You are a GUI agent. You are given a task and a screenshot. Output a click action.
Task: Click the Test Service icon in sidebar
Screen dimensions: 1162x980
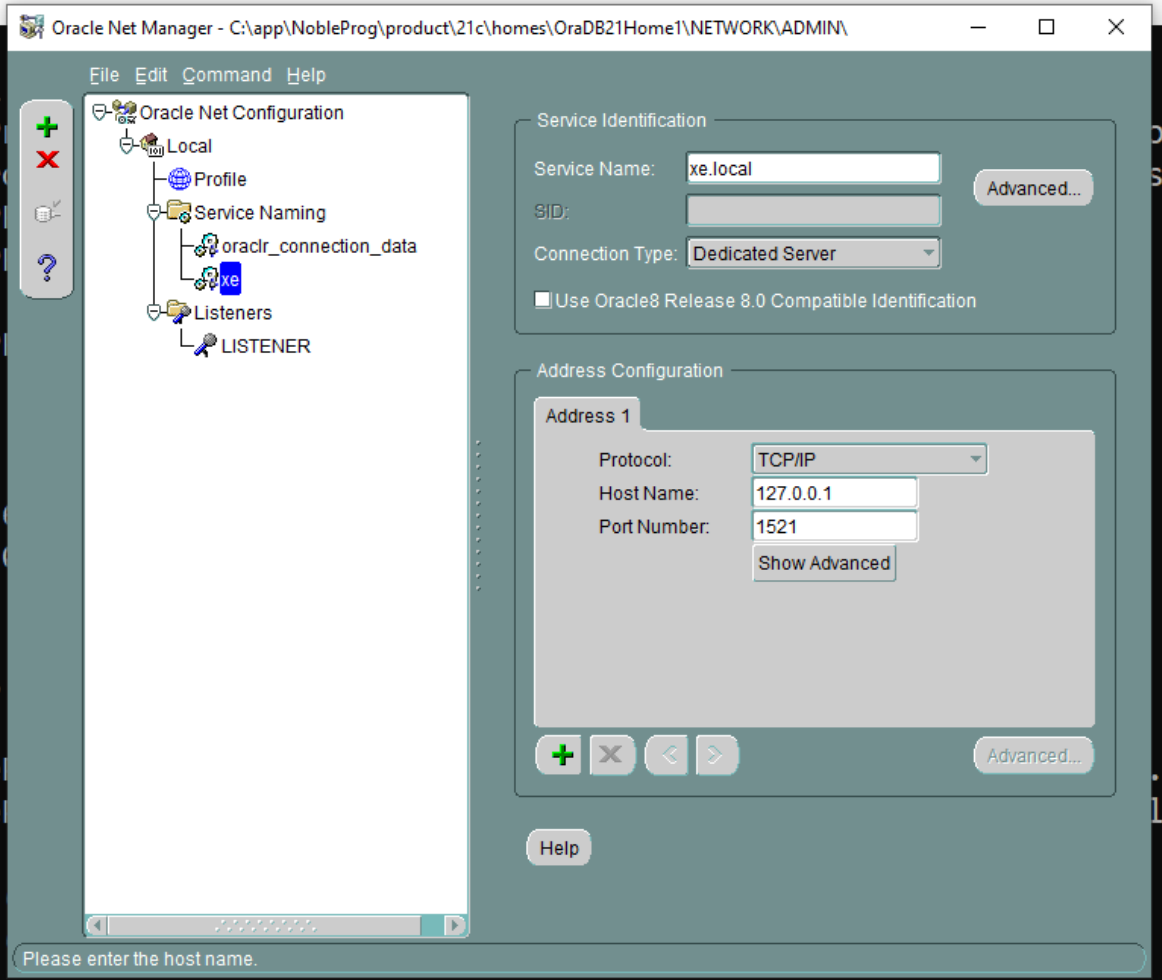click(x=47, y=213)
